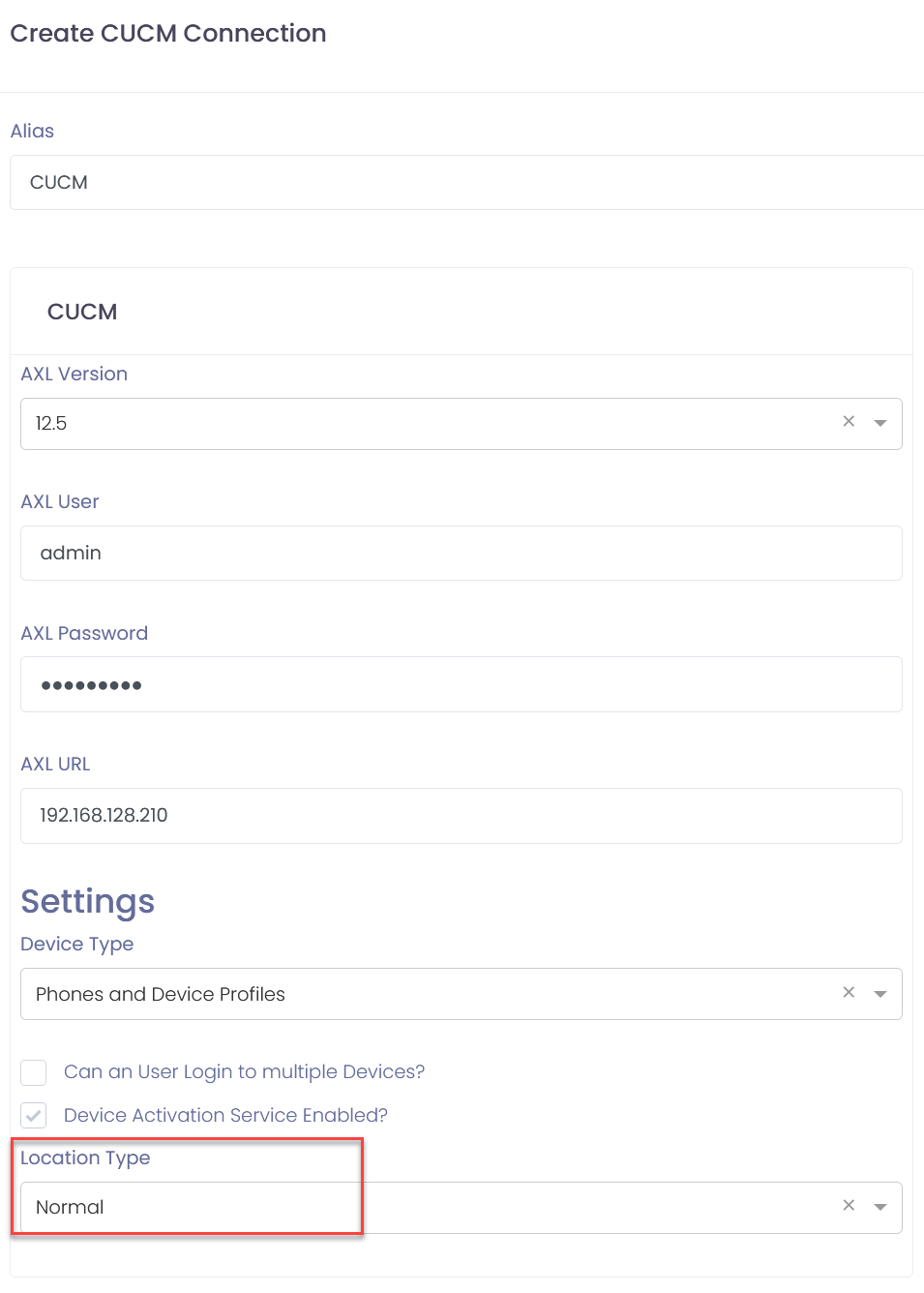Screen dimensions: 924x1293
Task: Enable the multiple Devices login checkbox
Action: pyautogui.click(x=34, y=1072)
